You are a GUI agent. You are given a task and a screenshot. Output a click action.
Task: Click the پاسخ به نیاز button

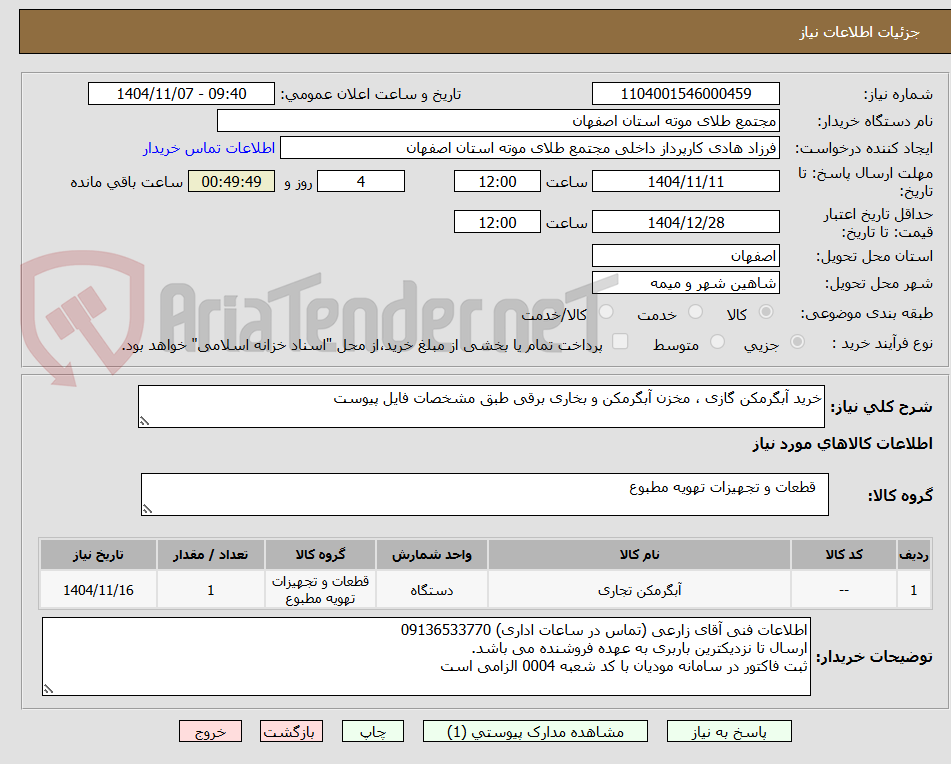[729, 731]
